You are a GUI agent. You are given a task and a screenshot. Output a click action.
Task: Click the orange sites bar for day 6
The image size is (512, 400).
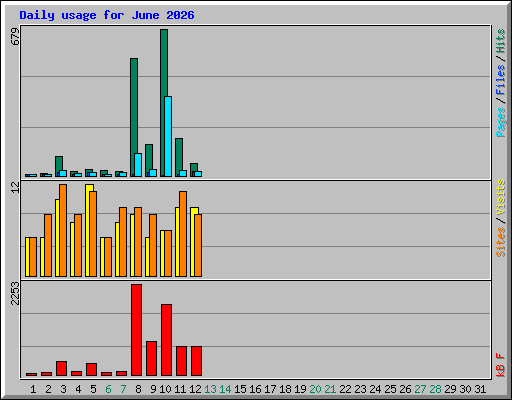tap(108, 257)
